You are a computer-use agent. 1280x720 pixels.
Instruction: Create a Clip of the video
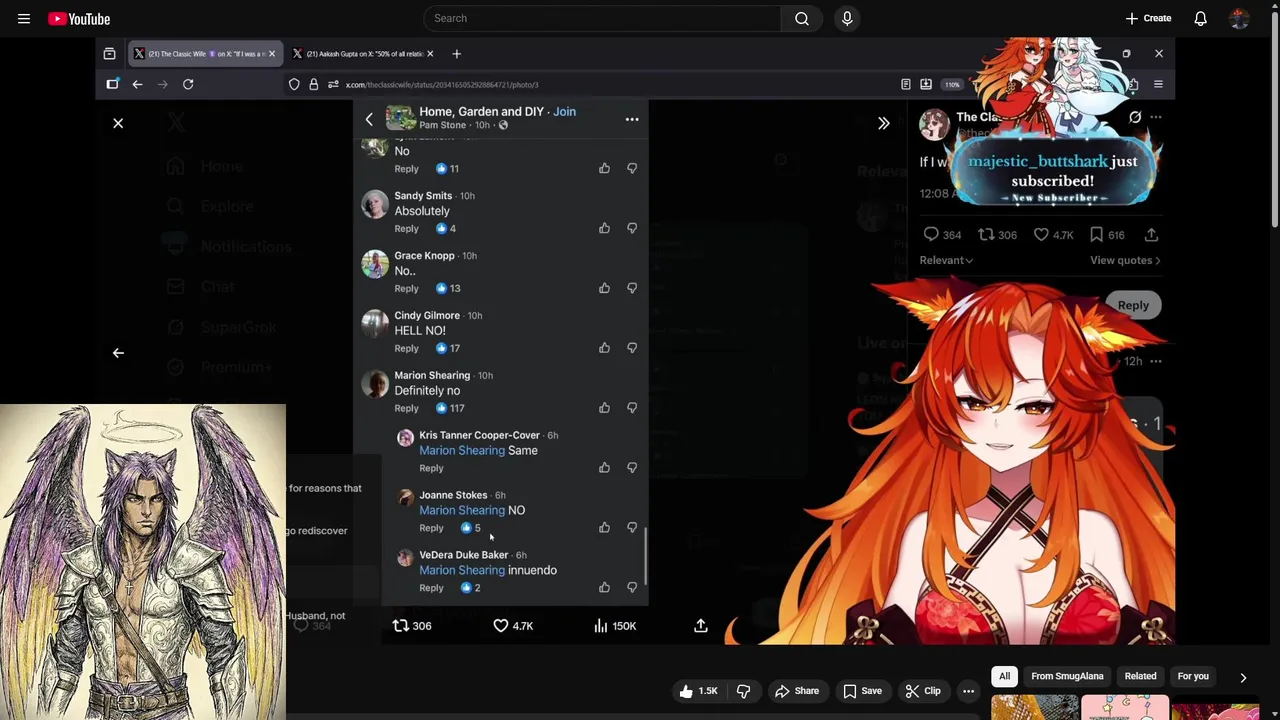(922, 691)
